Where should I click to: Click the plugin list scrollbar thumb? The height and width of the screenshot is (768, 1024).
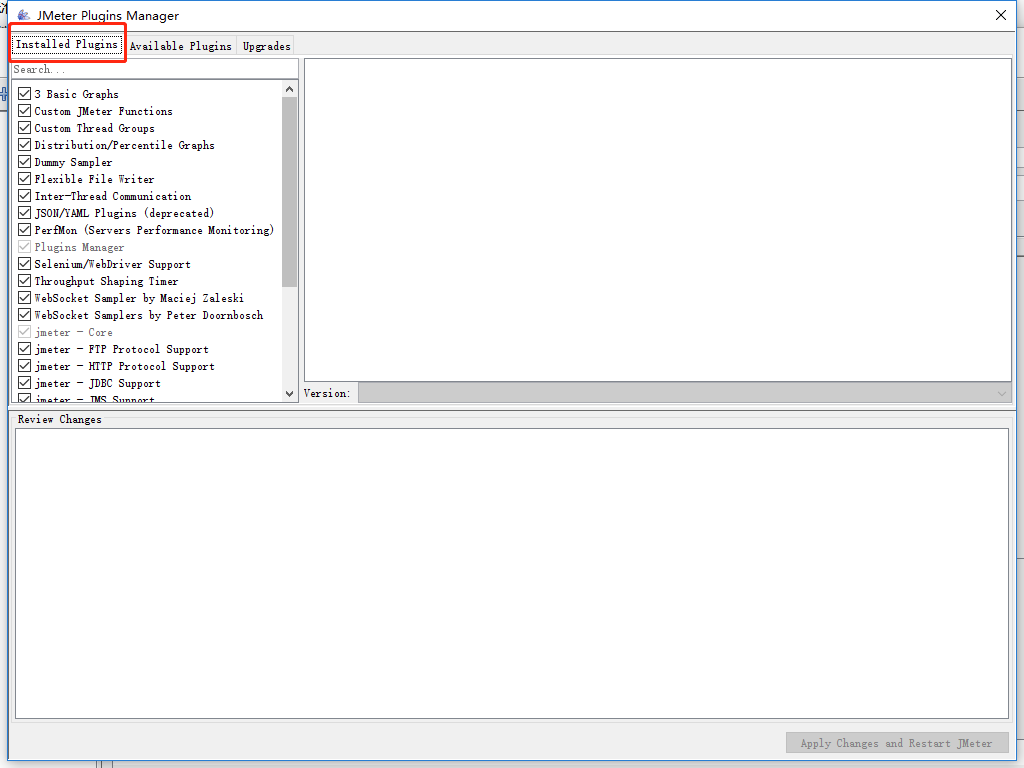pos(289,191)
